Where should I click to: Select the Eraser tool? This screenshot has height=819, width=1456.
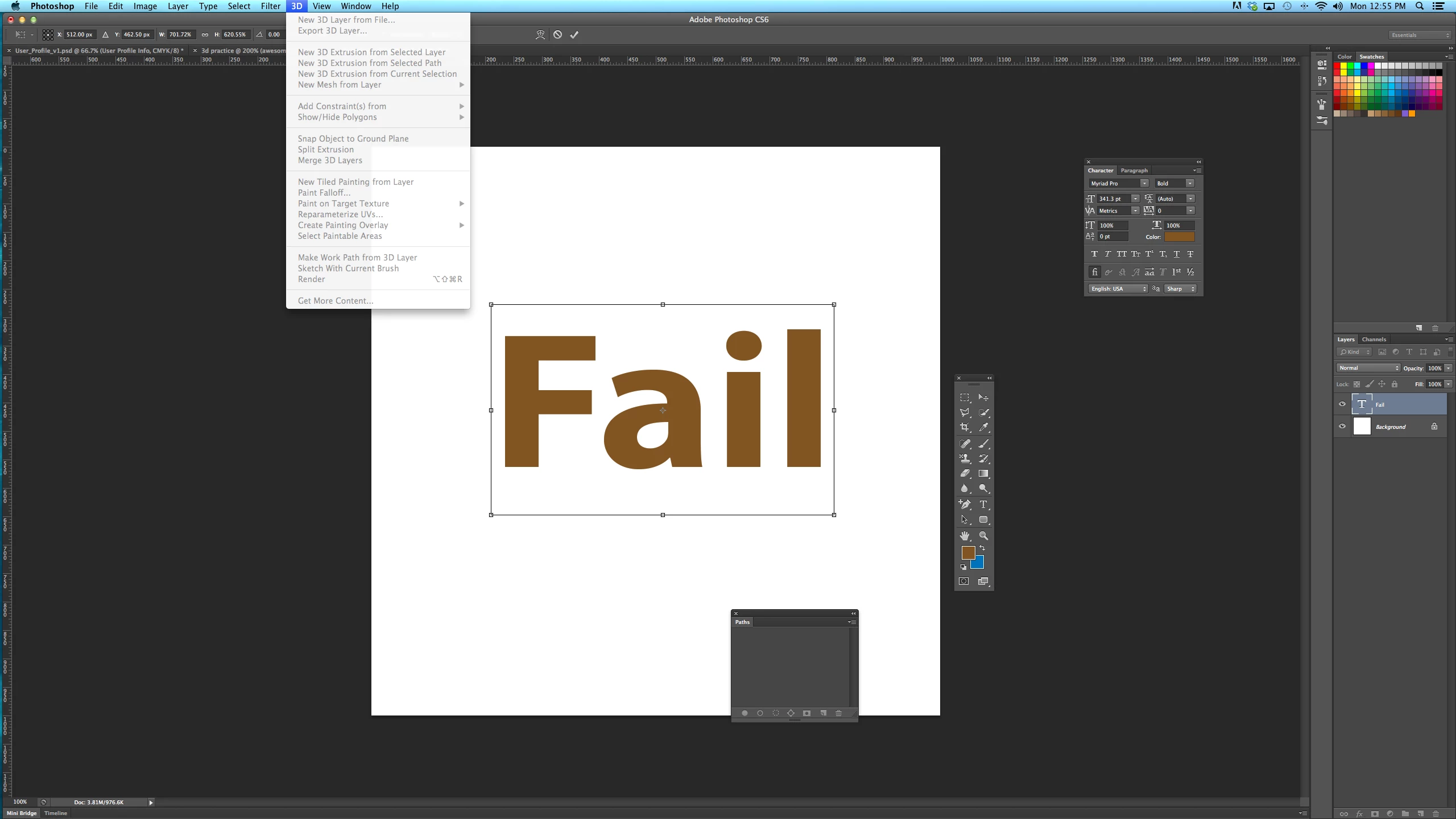965,473
